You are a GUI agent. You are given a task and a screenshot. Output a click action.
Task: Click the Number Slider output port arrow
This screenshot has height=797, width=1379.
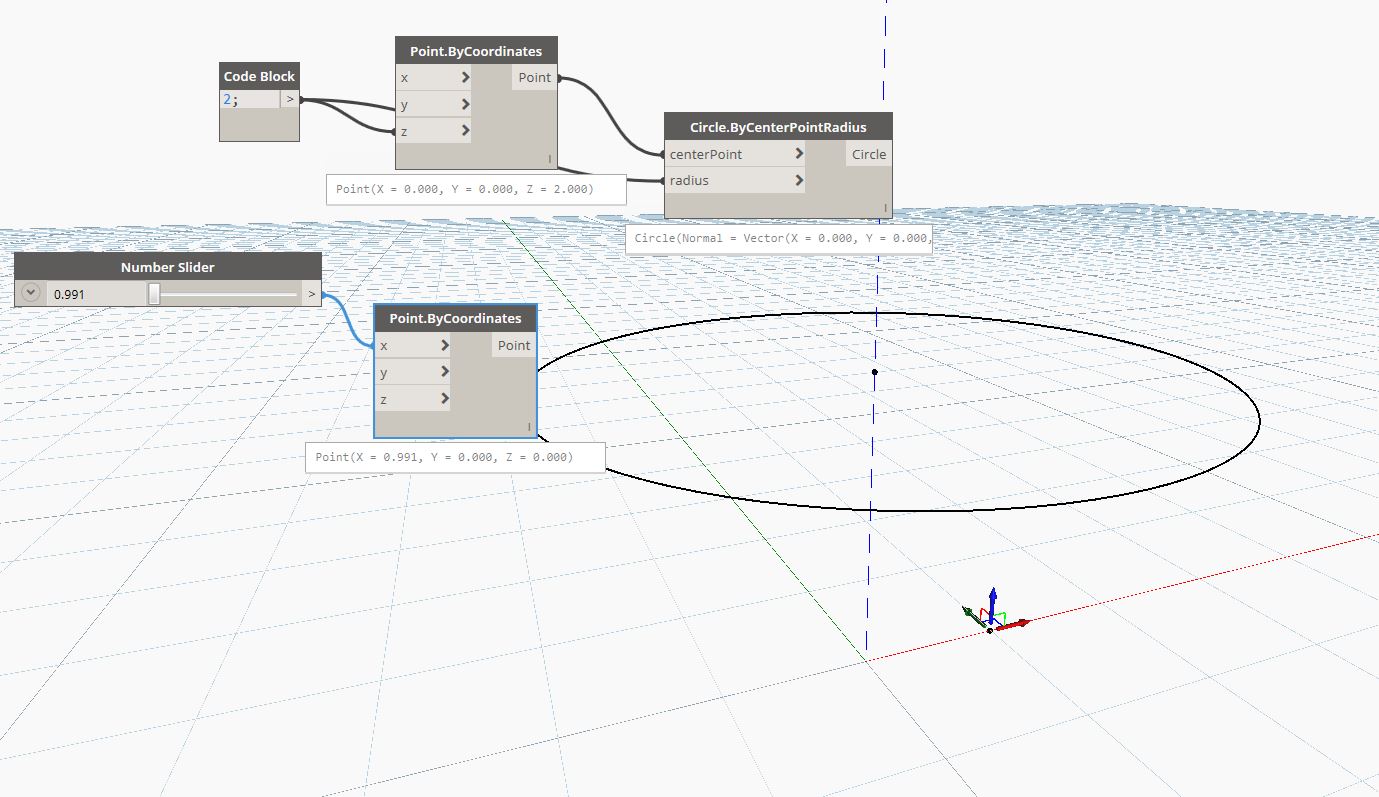coord(311,293)
